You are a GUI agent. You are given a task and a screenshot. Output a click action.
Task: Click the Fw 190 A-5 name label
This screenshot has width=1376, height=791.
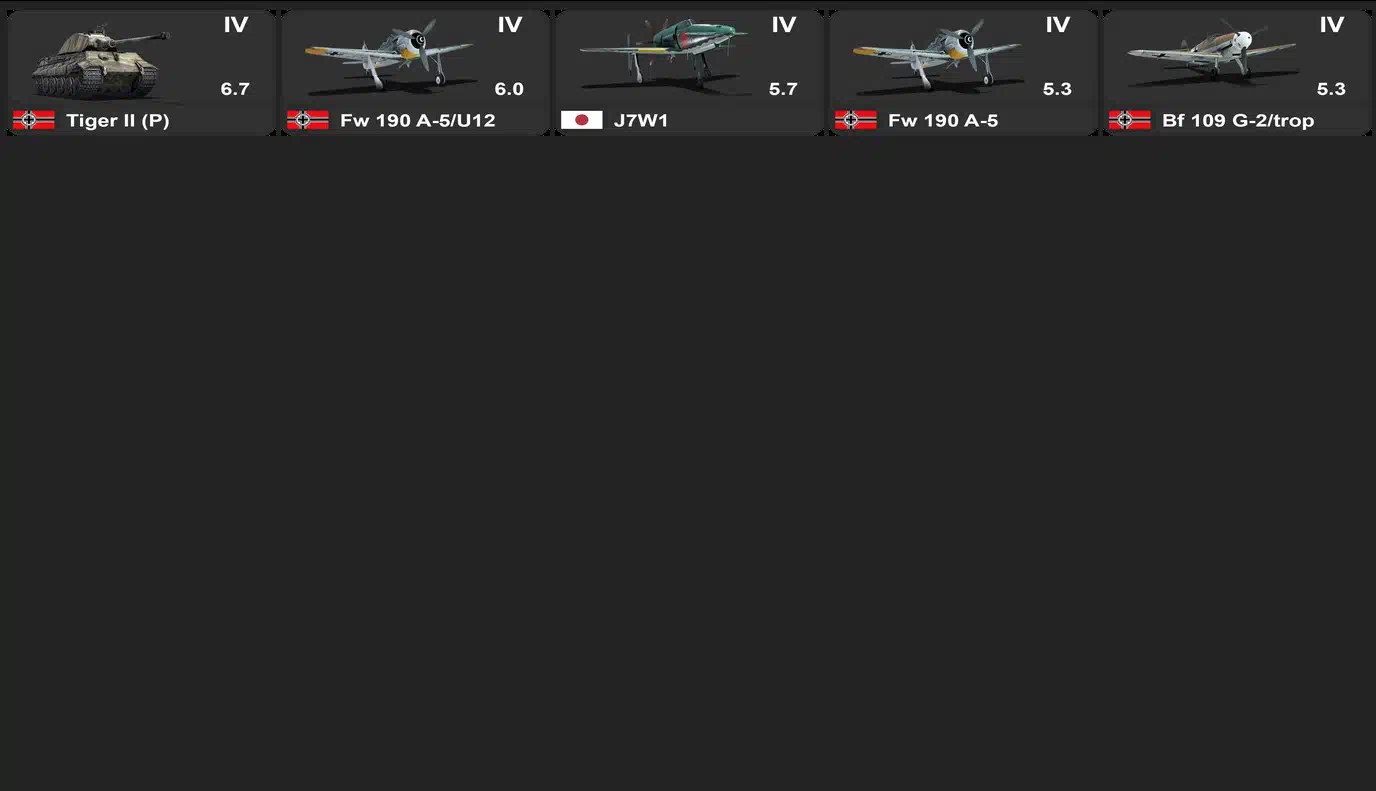tap(943, 121)
